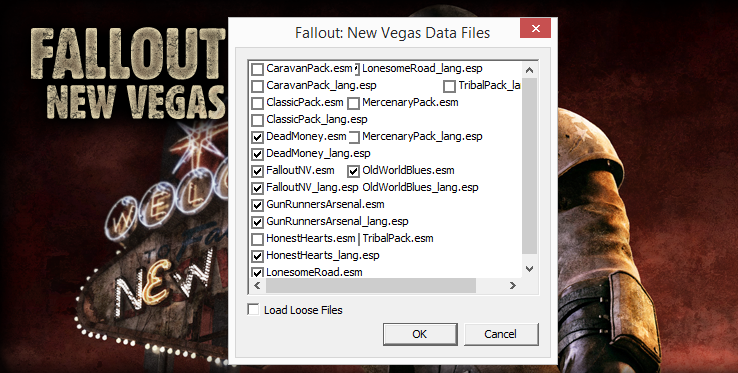Tick the MercenaryPack.esm checkbox
The height and width of the screenshot is (373, 738).
click(353, 103)
